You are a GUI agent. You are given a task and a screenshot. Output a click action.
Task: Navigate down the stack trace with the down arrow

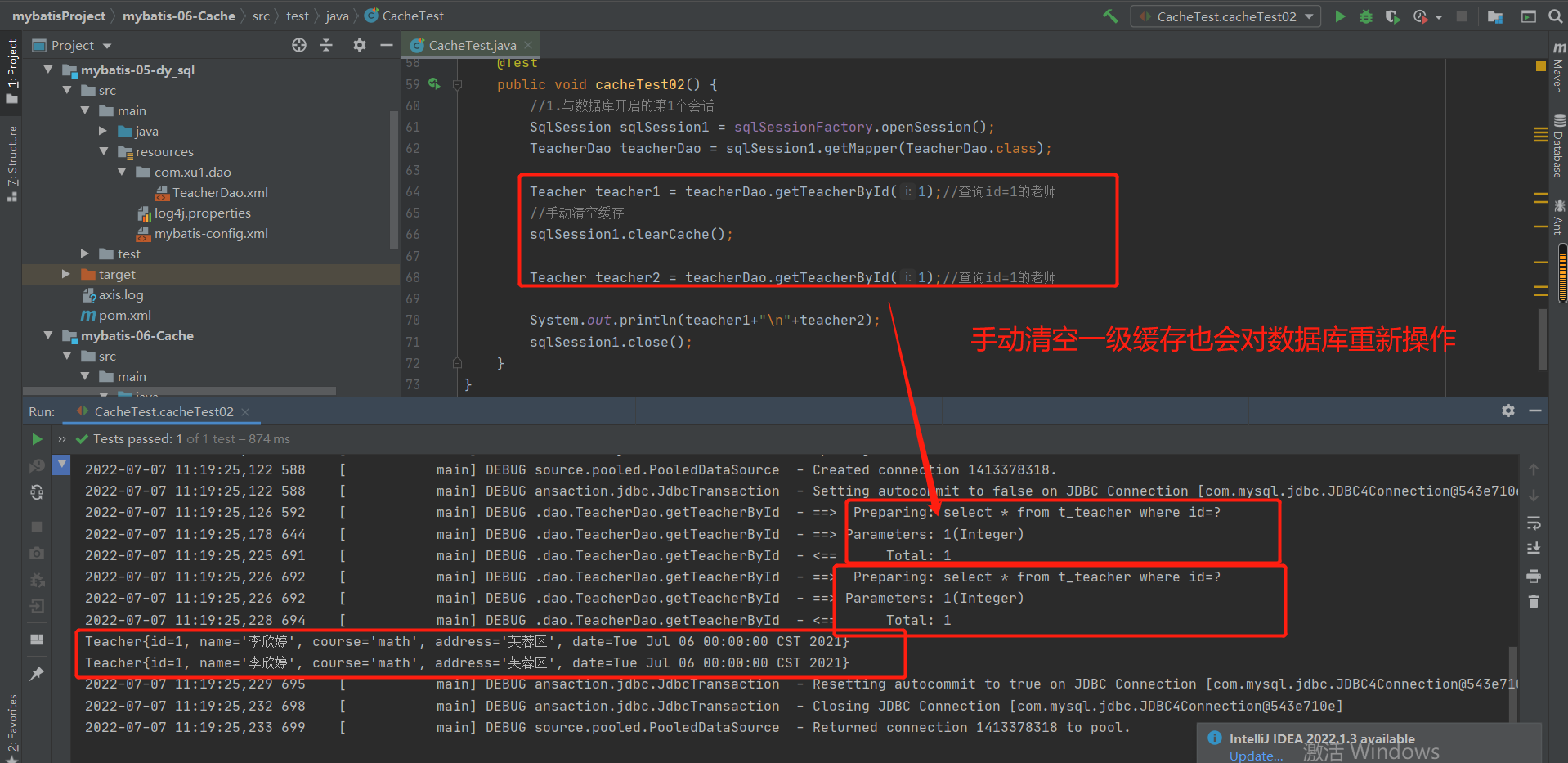[1534, 496]
